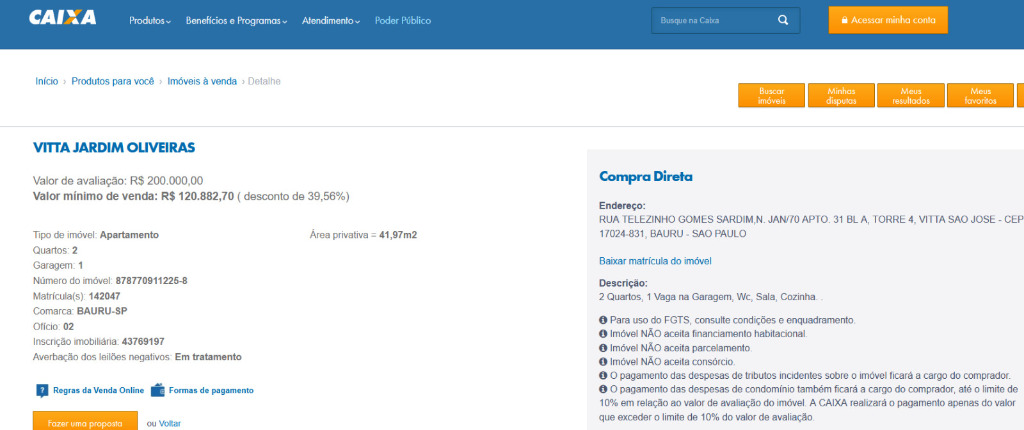Click the info icon beside parcelamento notice
Viewport: 1024px width, 430px height.
(603, 348)
